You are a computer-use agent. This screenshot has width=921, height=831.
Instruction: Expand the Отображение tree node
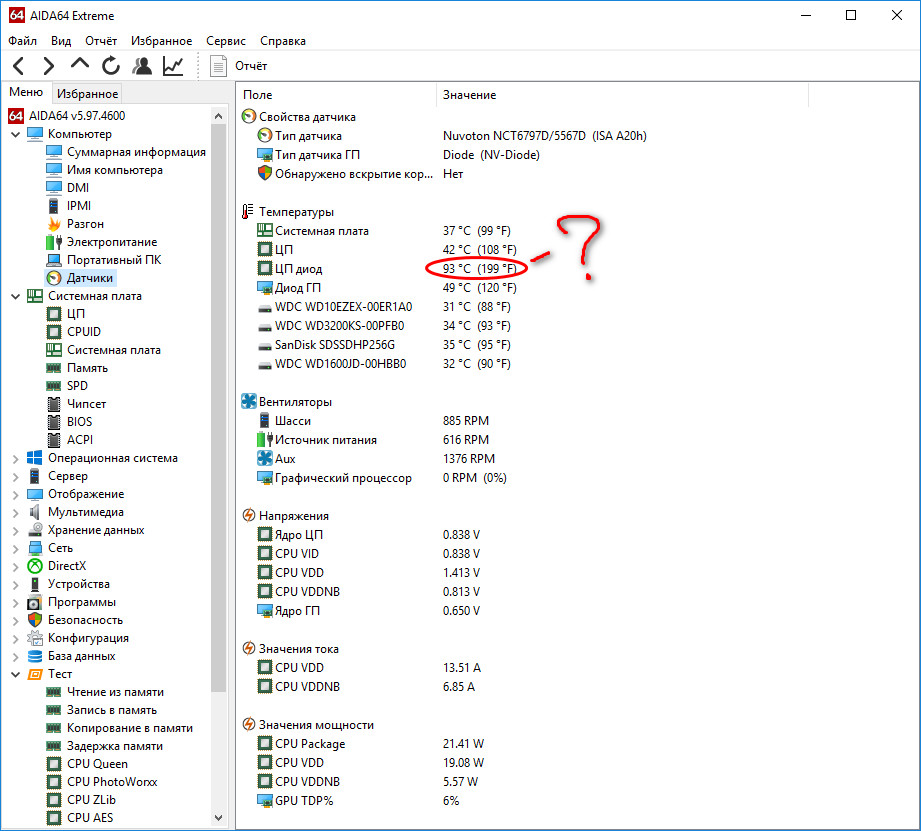15,494
